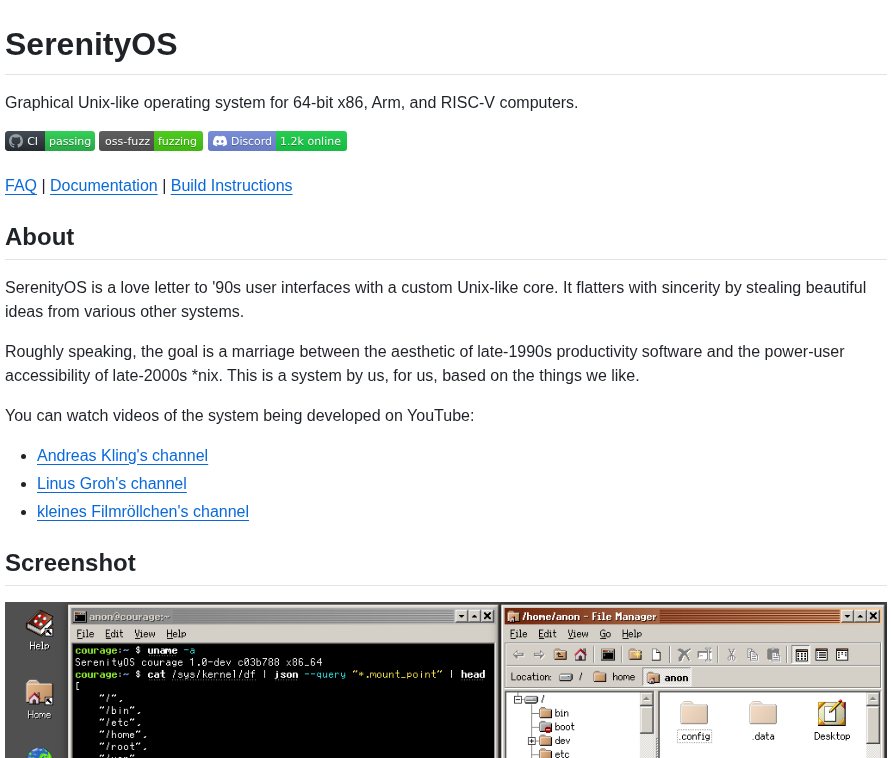This screenshot has height=758, width=891.
Task: Click the anon breadcrumb in Location bar
Action: [668, 677]
